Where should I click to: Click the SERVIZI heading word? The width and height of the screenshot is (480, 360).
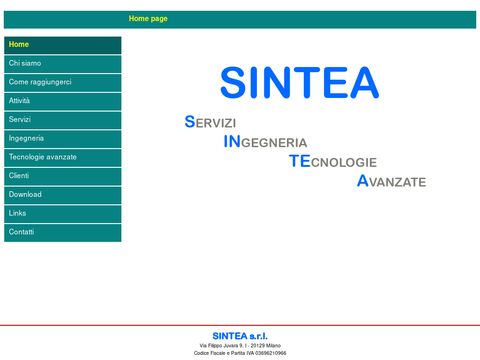click(x=210, y=122)
